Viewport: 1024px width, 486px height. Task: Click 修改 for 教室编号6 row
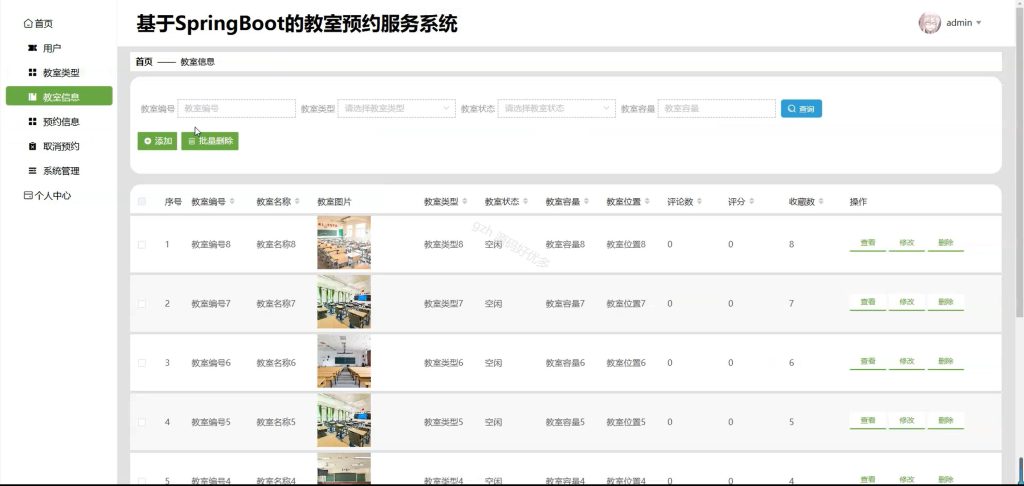[x=906, y=361]
